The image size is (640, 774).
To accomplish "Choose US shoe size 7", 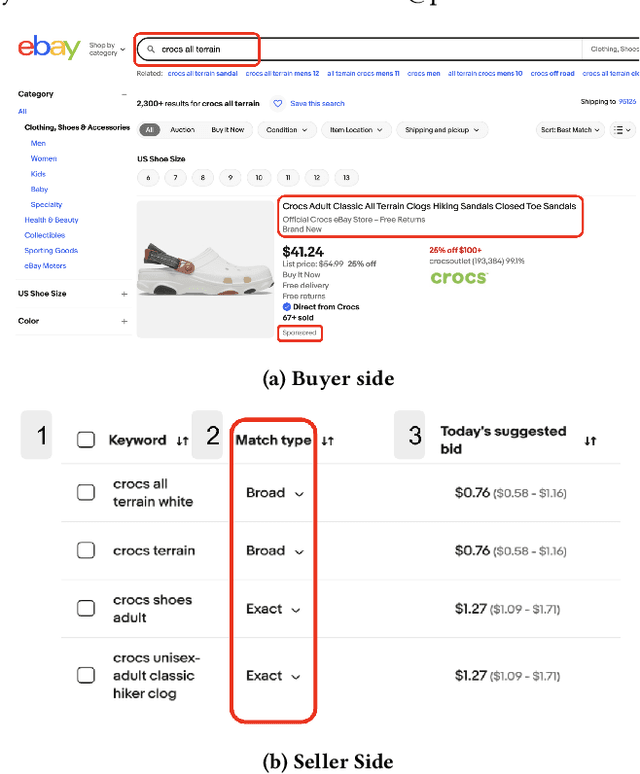I will point(175,178).
